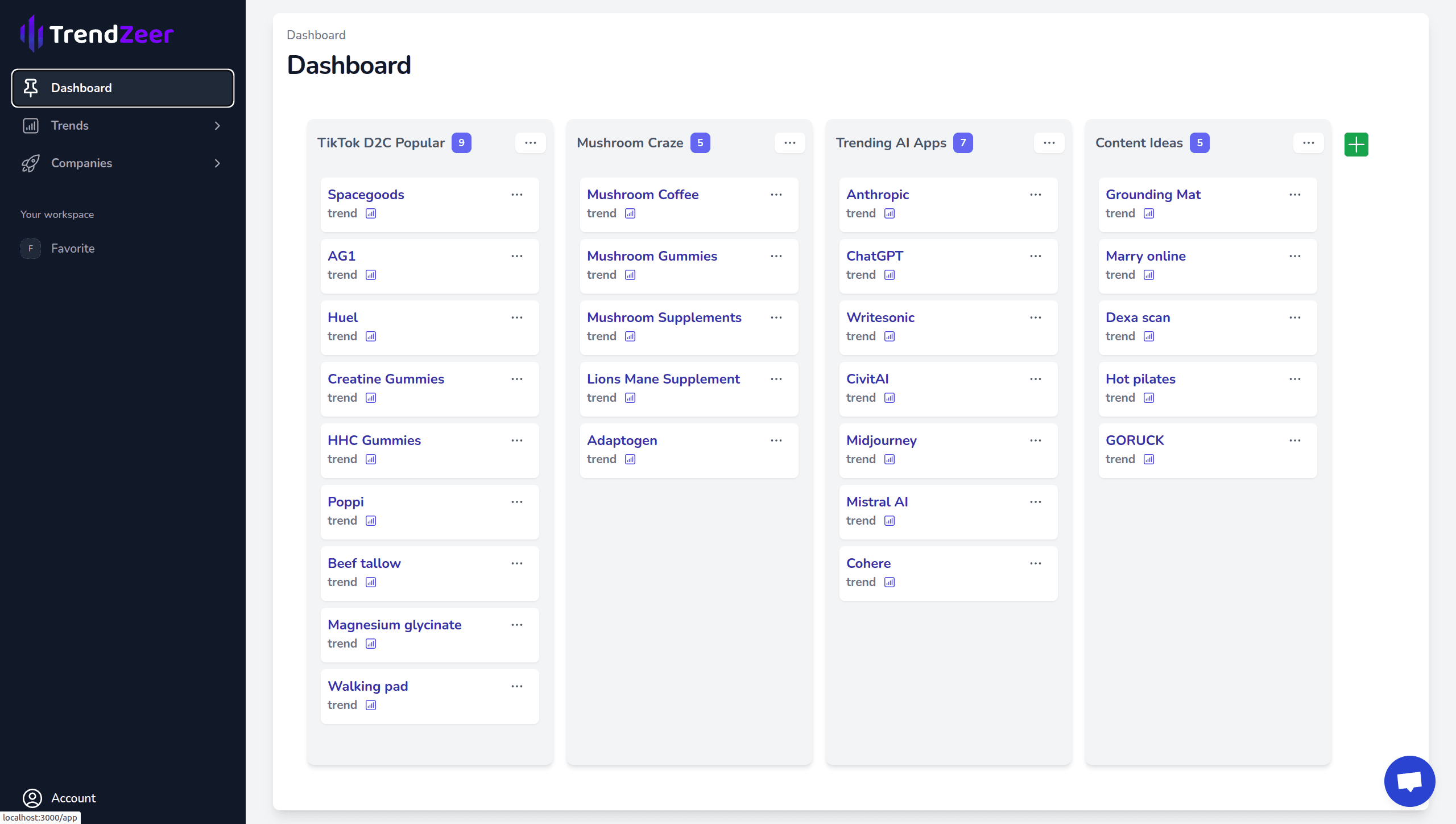
Task: Open TikTok D2C Popular column options menu
Action: coord(530,143)
